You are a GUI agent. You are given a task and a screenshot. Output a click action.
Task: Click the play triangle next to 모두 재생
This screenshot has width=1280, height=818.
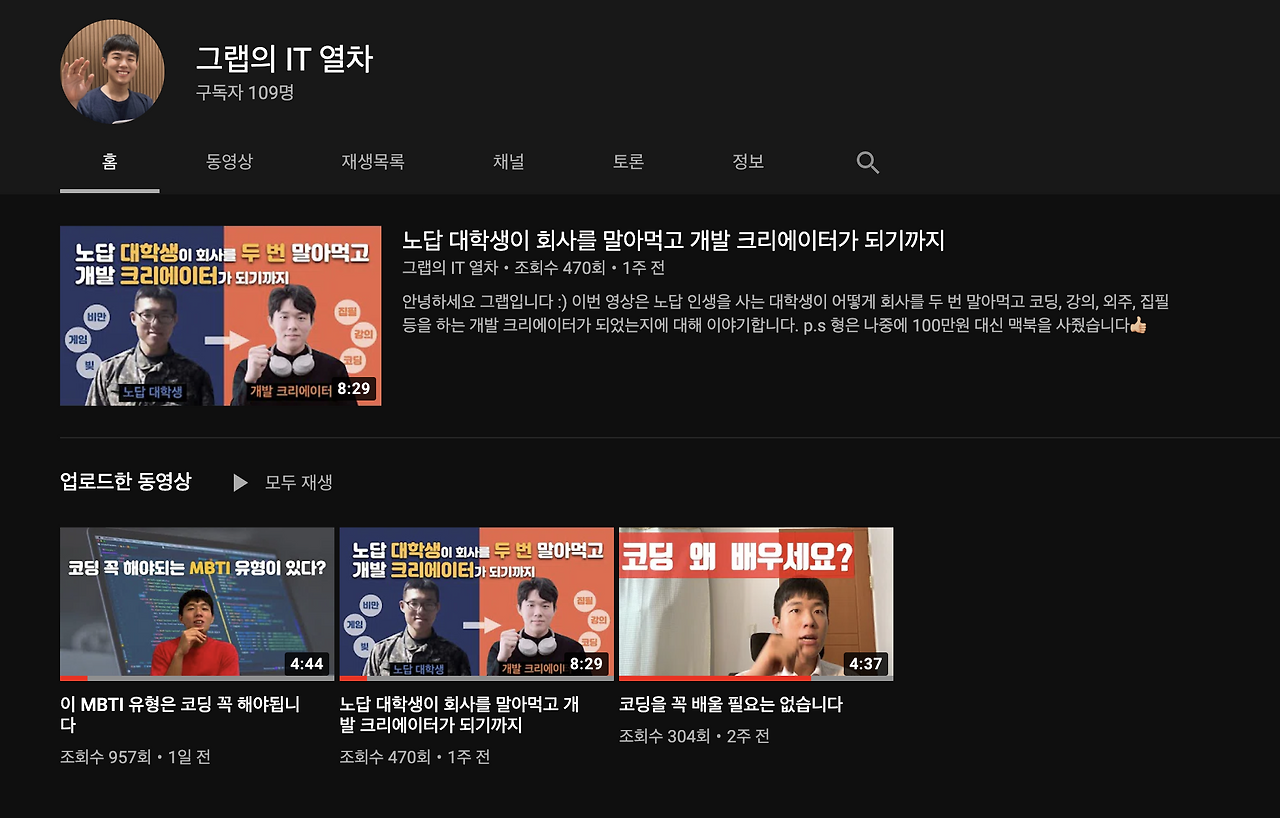(239, 482)
